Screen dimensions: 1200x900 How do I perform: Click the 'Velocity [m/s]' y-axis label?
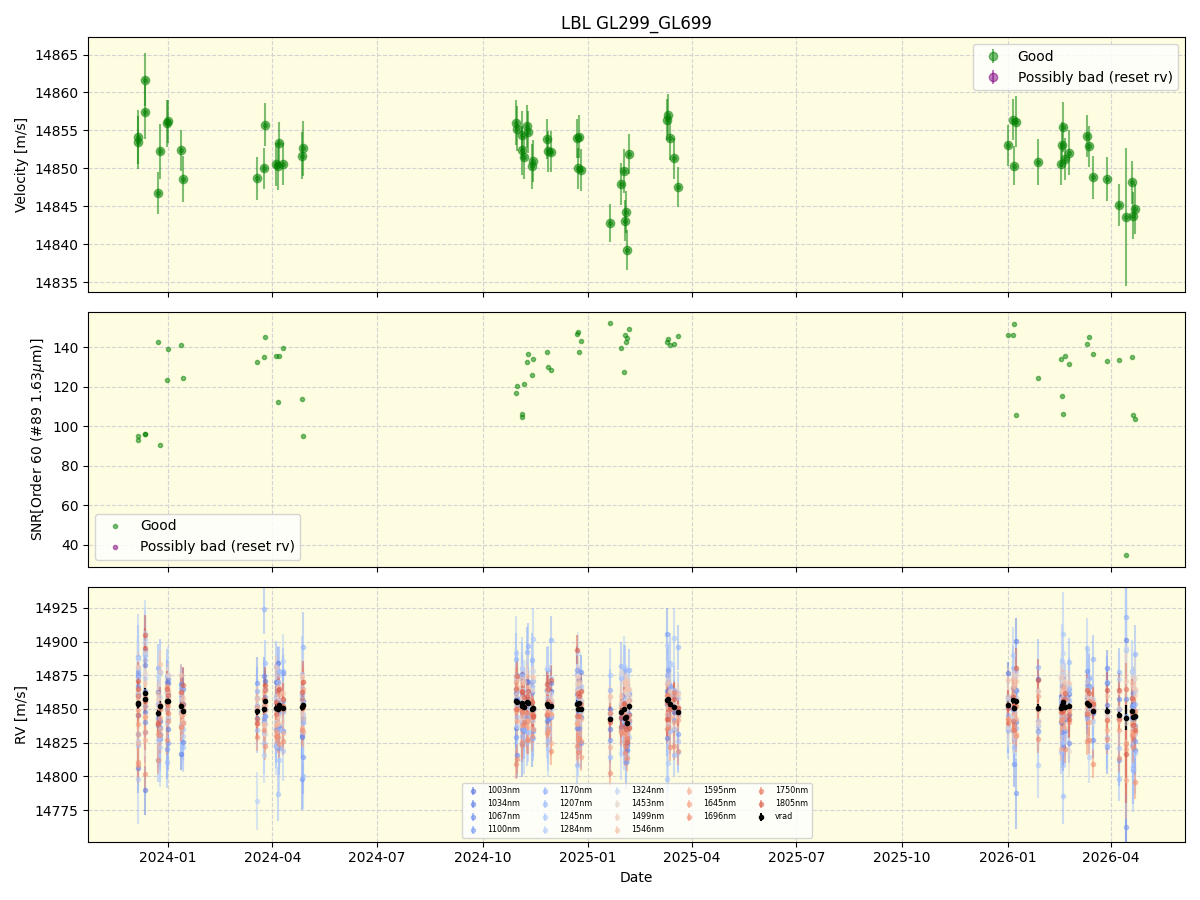coord(21,165)
